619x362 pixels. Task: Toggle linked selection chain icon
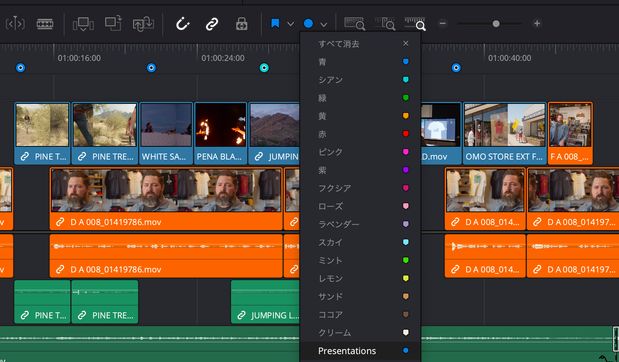(212, 24)
